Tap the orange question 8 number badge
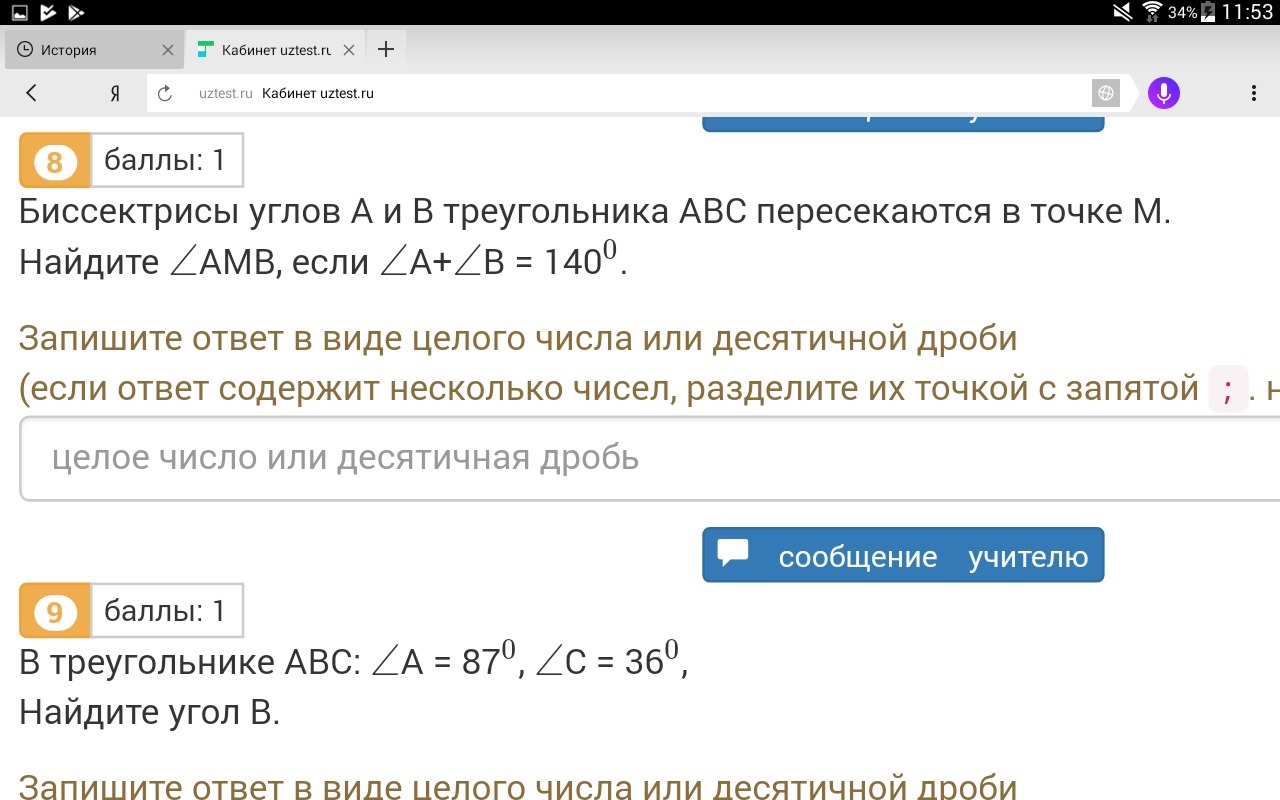Viewport: 1280px width, 800px height. click(x=55, y=161)
